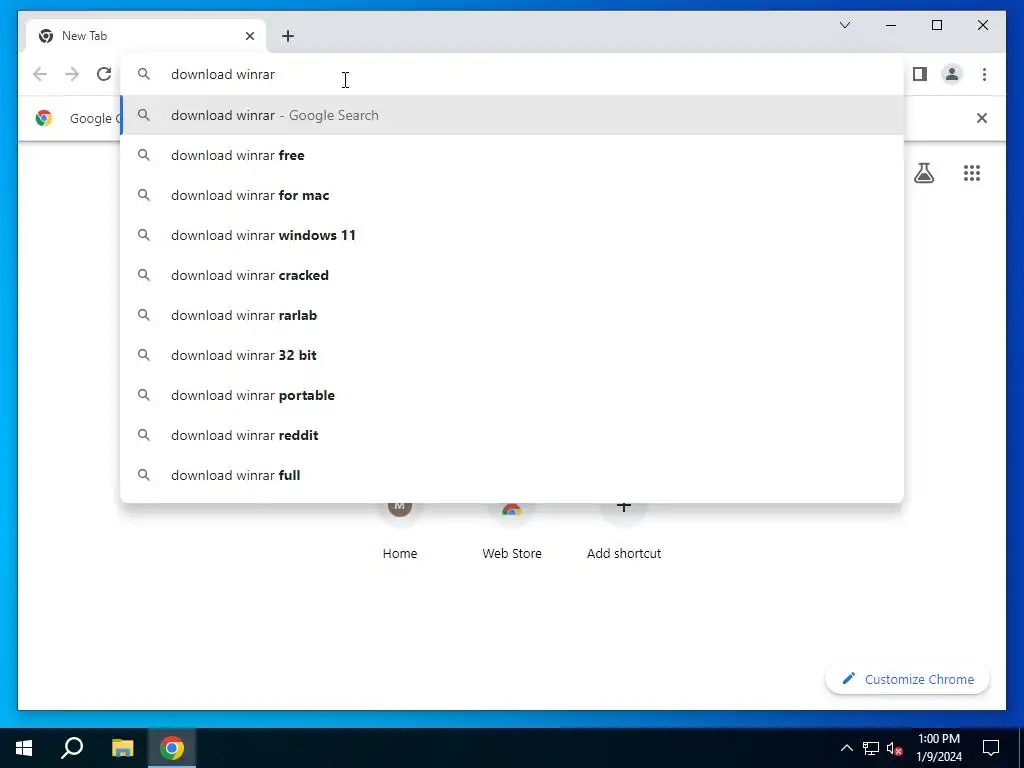1024x768 pixels.
Task: Select suggestion 'download winrar reddit'
Action: click(x=512, y=435)
